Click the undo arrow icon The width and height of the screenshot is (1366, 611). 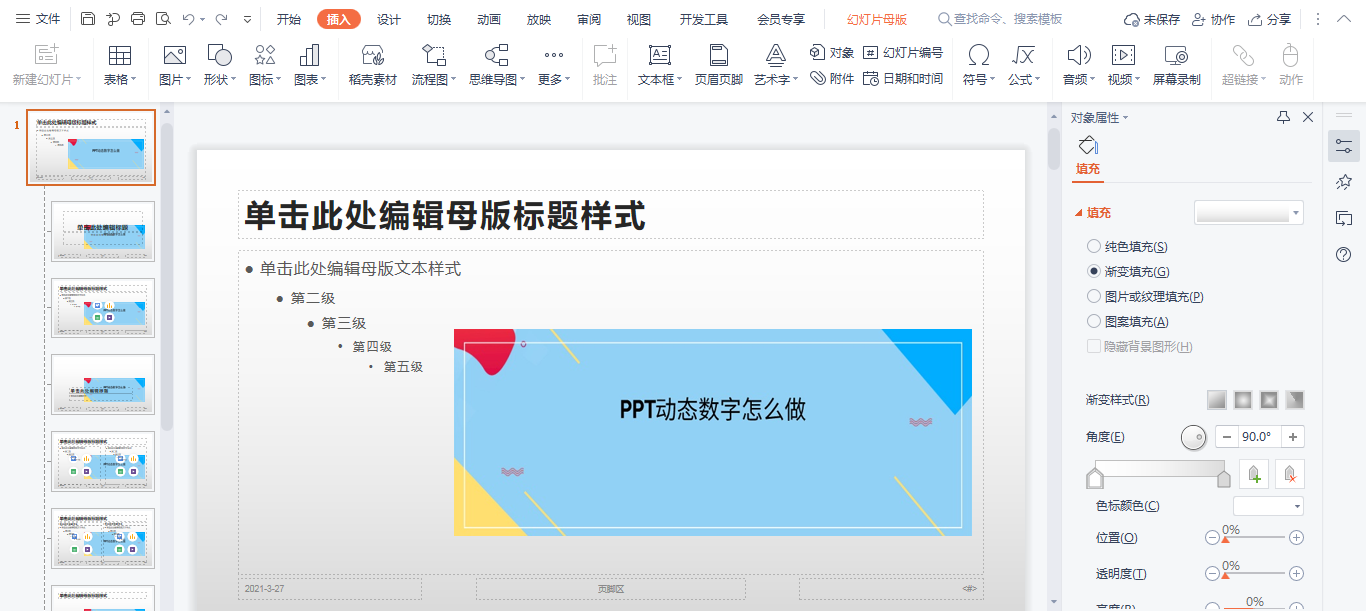[x=188, y=19]
